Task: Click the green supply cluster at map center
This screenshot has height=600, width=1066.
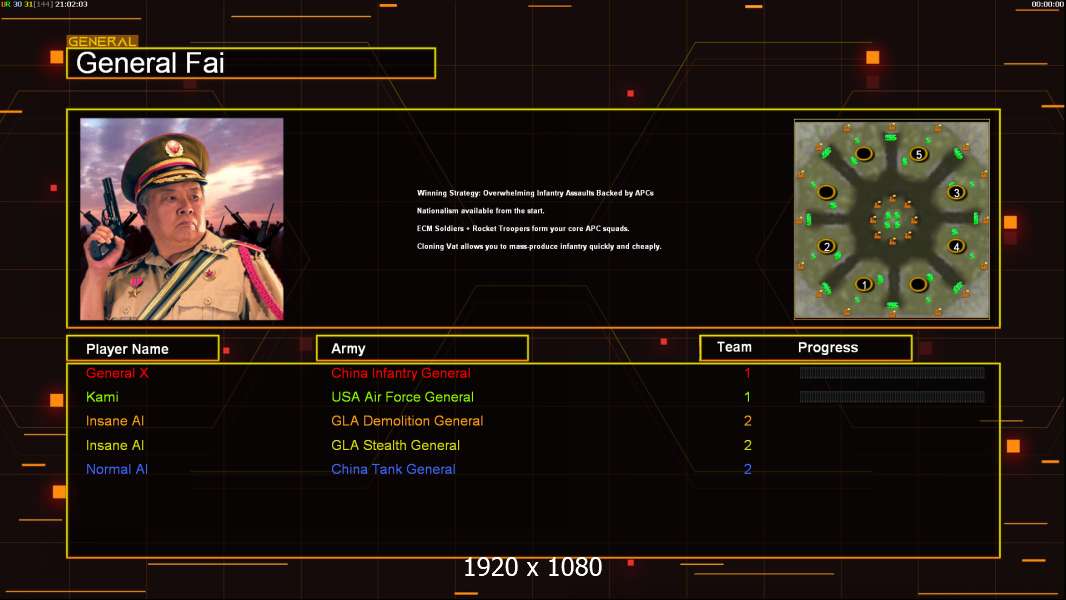Action: tap(892, 219)
